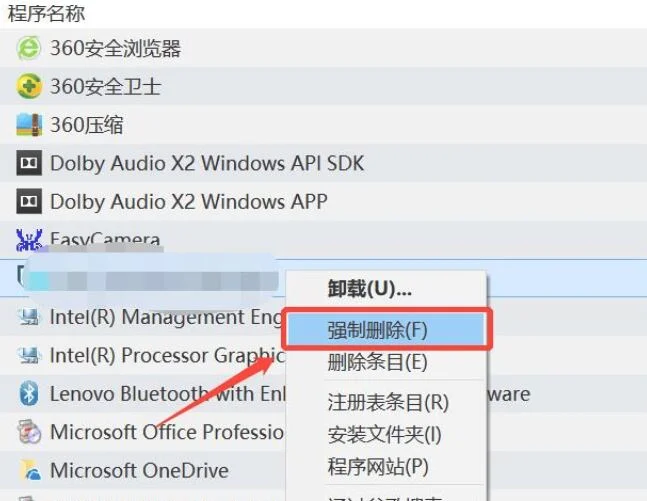This screenshot has height=501, width=647.
Task: Click Dolby Audio X2 Windows APP icon
Action: pos(30,201)
